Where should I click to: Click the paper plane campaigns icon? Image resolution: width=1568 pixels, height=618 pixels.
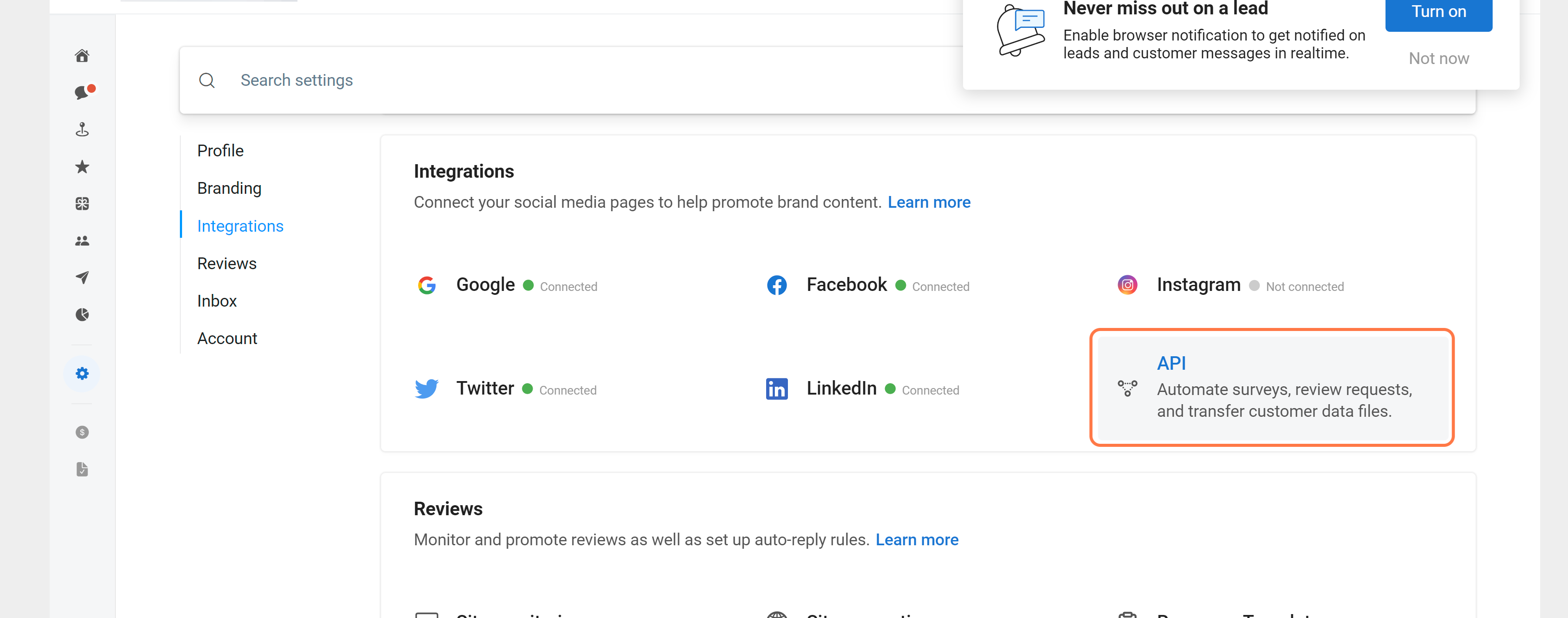click(x=82, y=278)
